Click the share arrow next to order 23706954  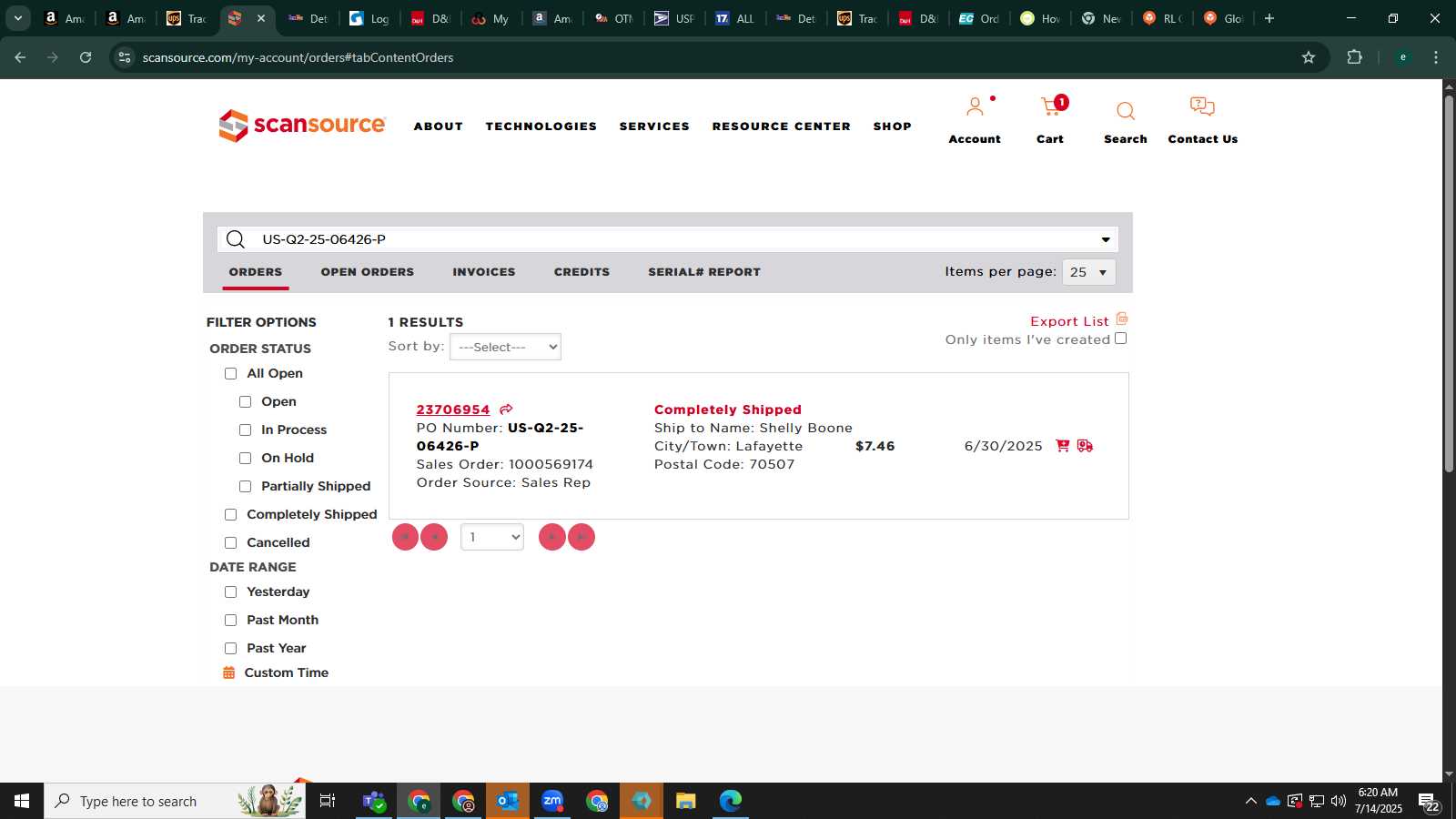click(506, 409)
